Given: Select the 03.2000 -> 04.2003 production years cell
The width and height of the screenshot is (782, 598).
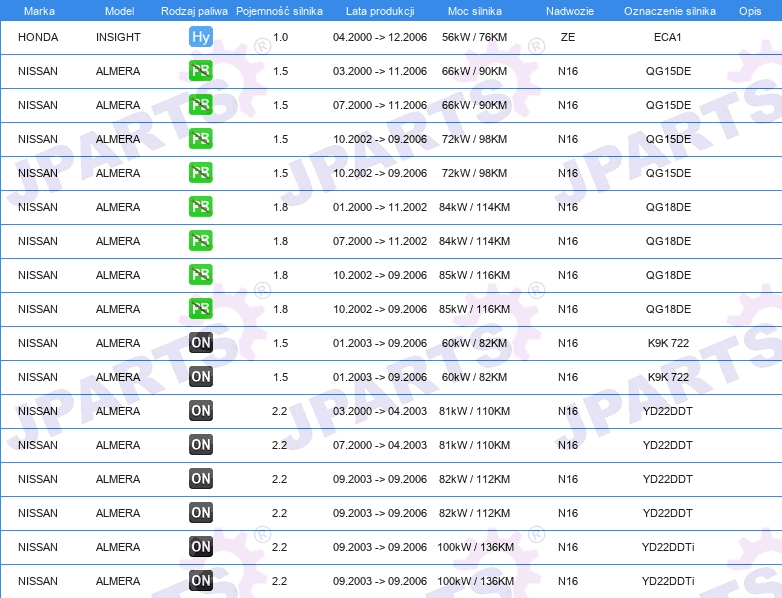Looking at the screenshot, I should click(x=380, y=411).
